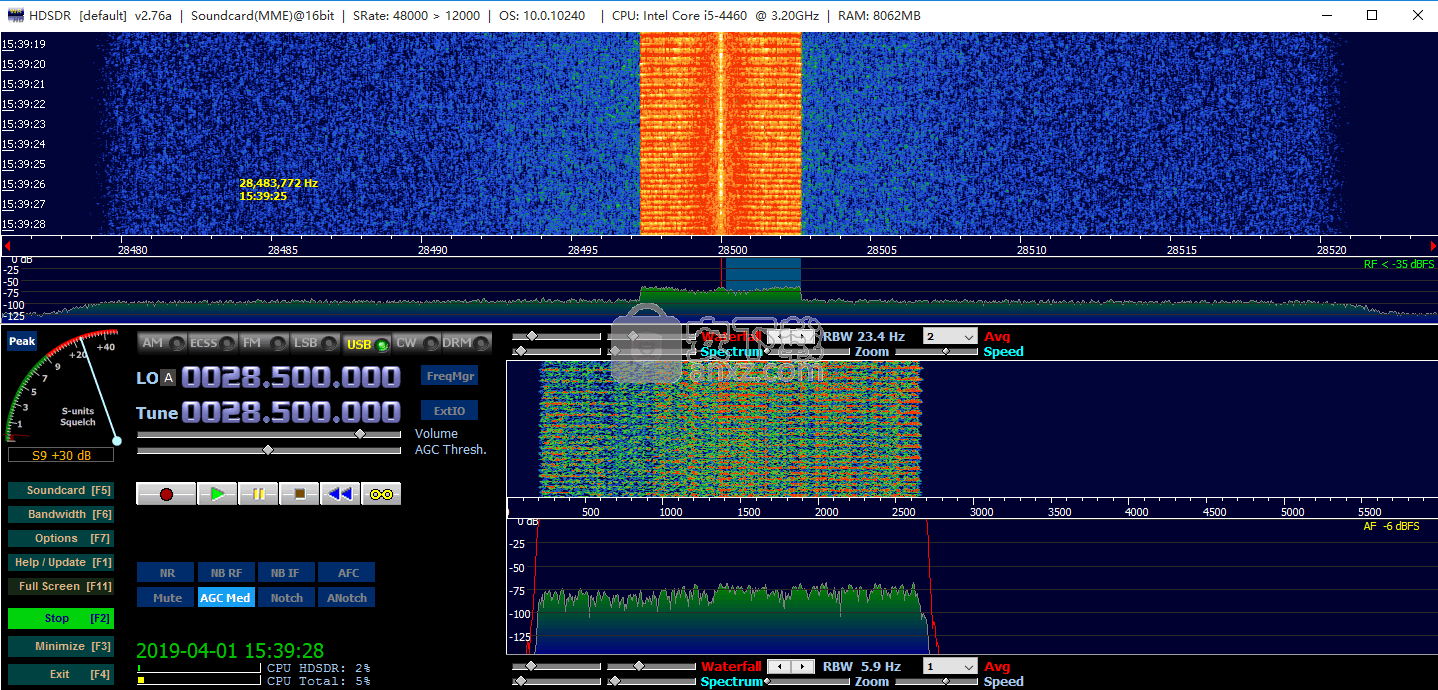Click the date-time display 2019-04-01 15:39:28
Image resolution: width=1438 pixels, height=690 pixels.
coord(230,651)
